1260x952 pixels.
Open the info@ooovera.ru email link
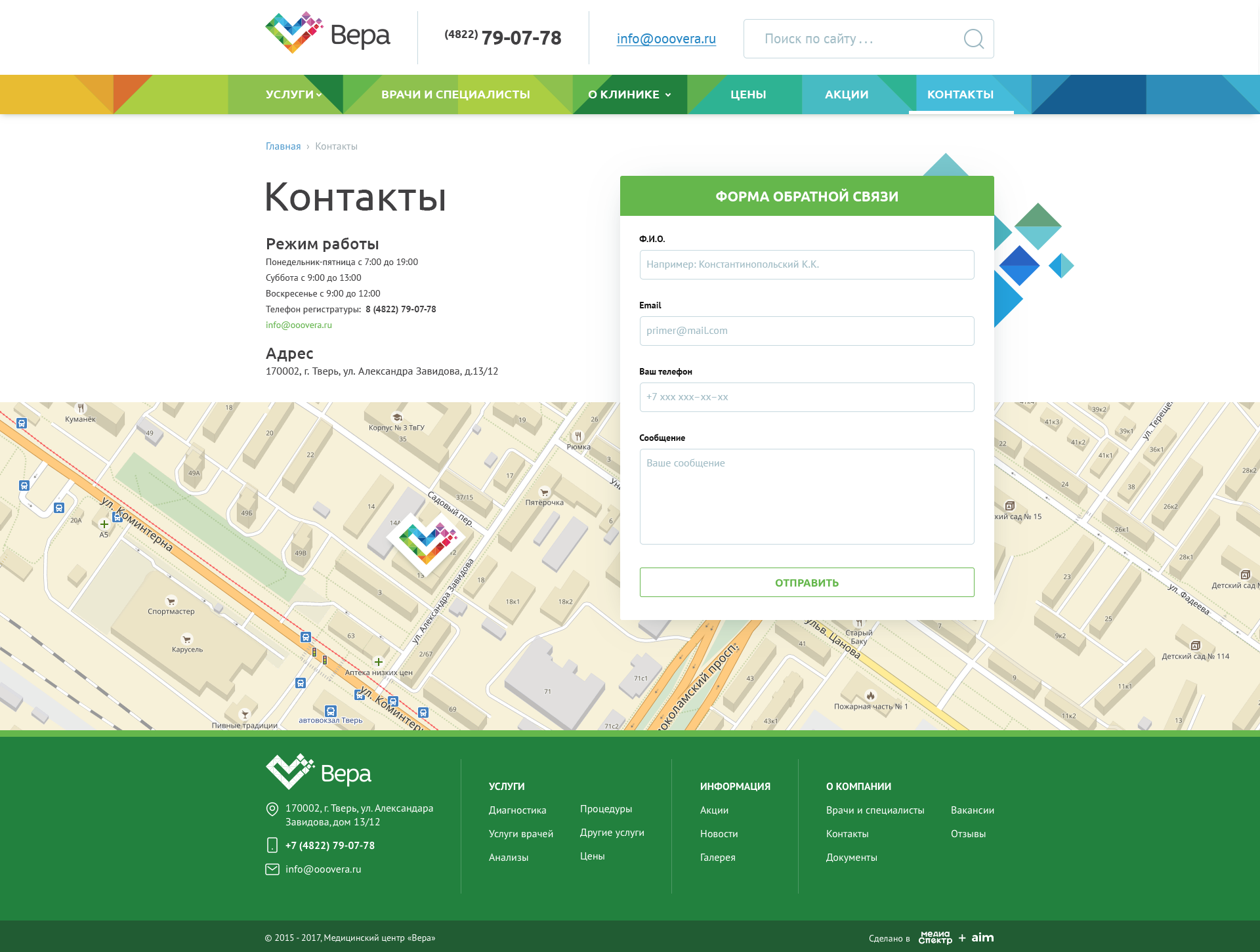[x=665, y=39]
